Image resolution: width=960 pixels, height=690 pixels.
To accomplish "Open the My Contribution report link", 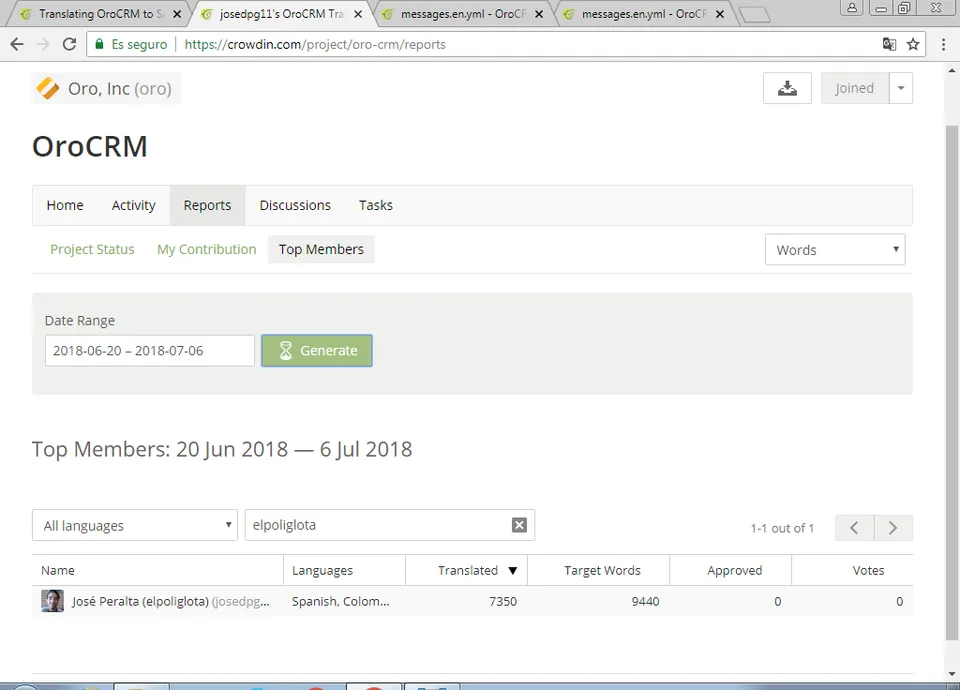I will pos(207,249).
